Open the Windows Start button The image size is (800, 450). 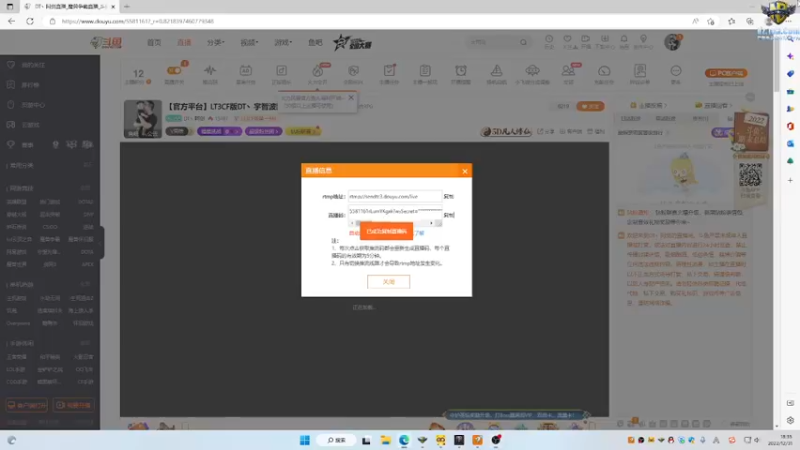(305, 440)
